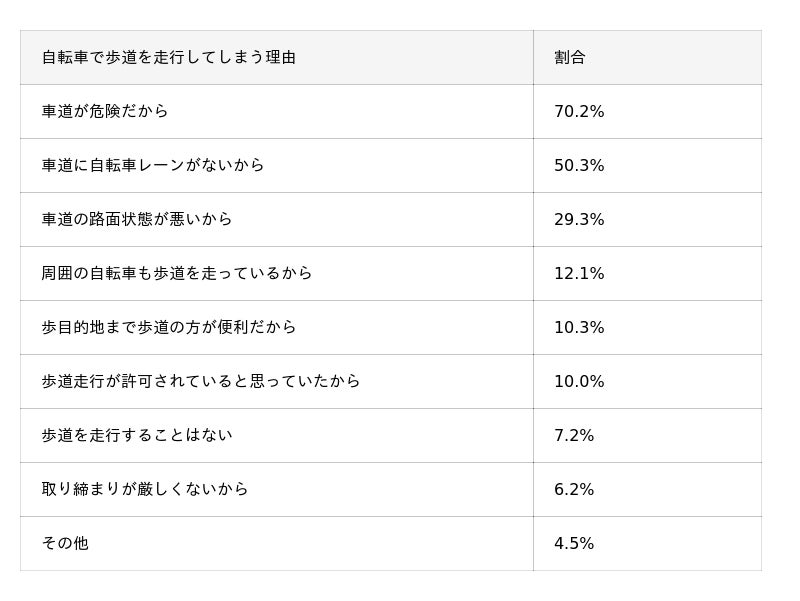Click the header cell 自転車で歩道を走行してしまう理由
This screenshot has height=601, width=800.
[x=277, y=57]
